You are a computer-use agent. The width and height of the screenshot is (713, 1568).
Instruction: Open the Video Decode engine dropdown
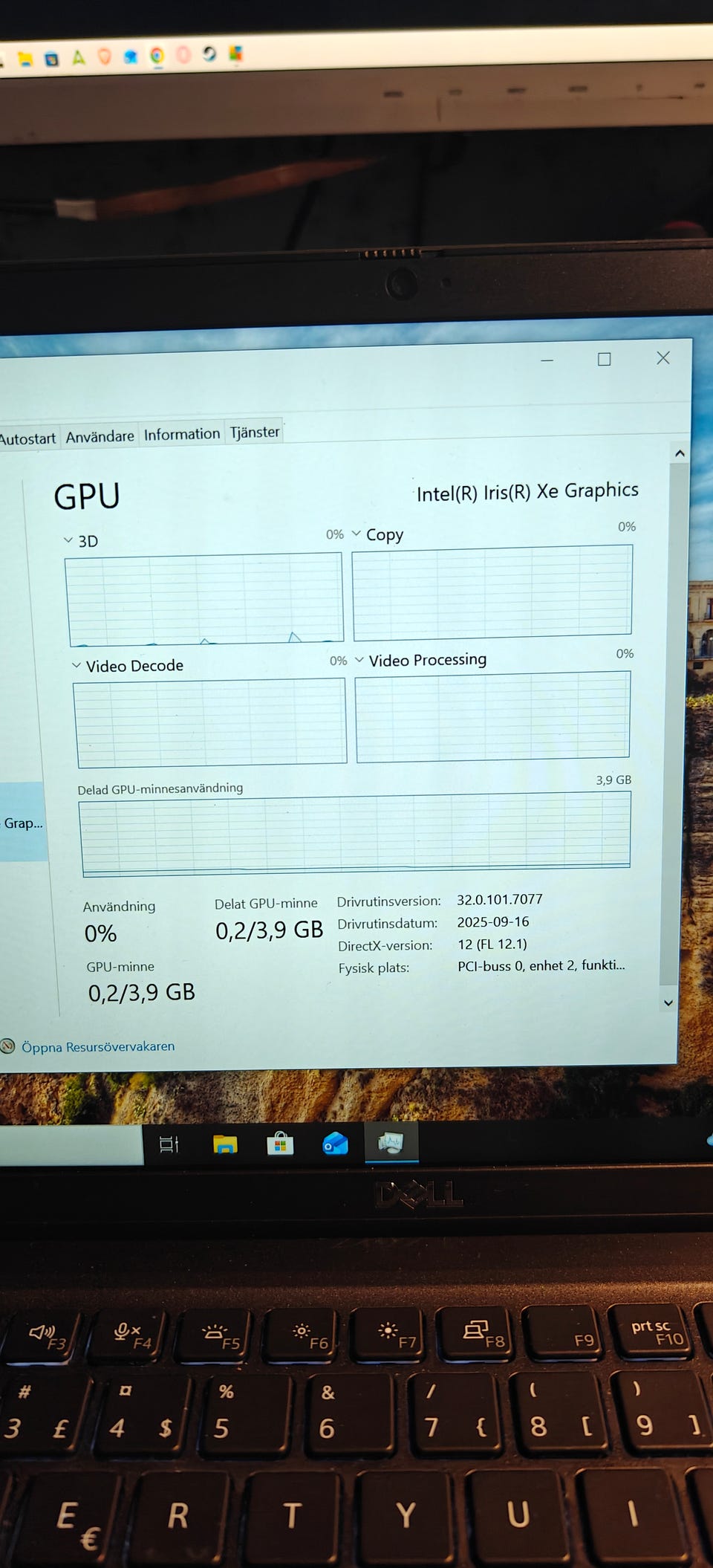(76, 665)
